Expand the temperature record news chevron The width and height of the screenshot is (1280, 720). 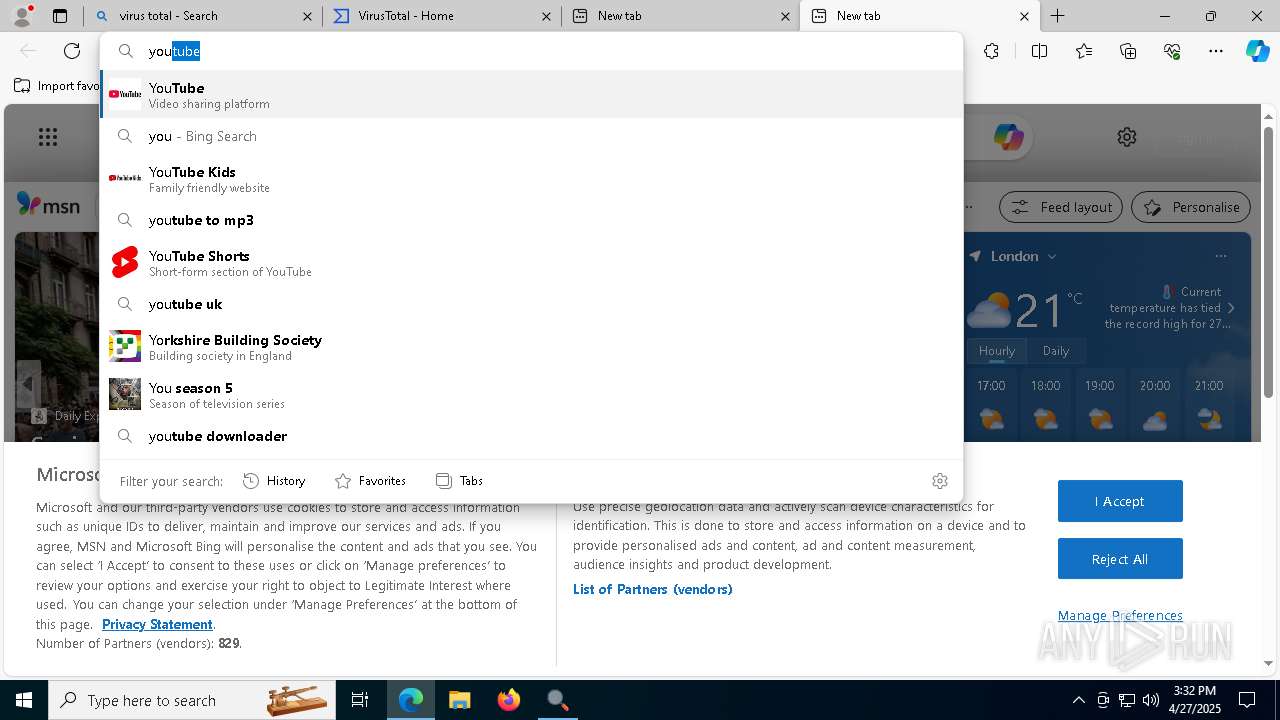point(1231,308)
